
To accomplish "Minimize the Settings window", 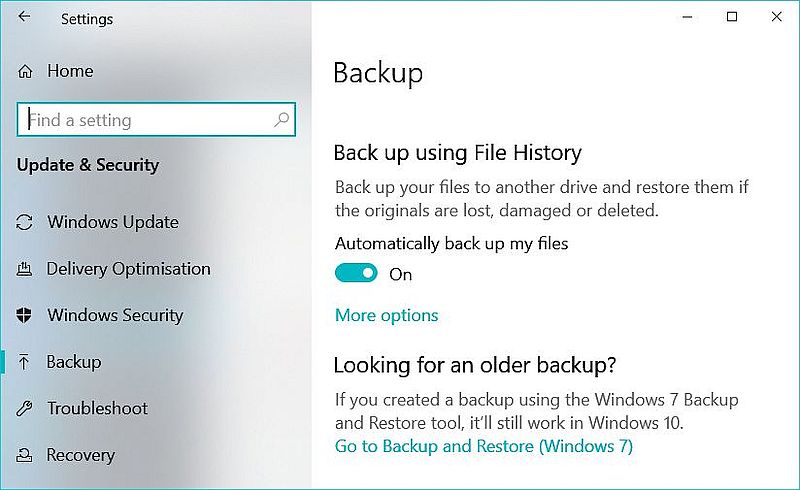I will [x=687, y=17].
